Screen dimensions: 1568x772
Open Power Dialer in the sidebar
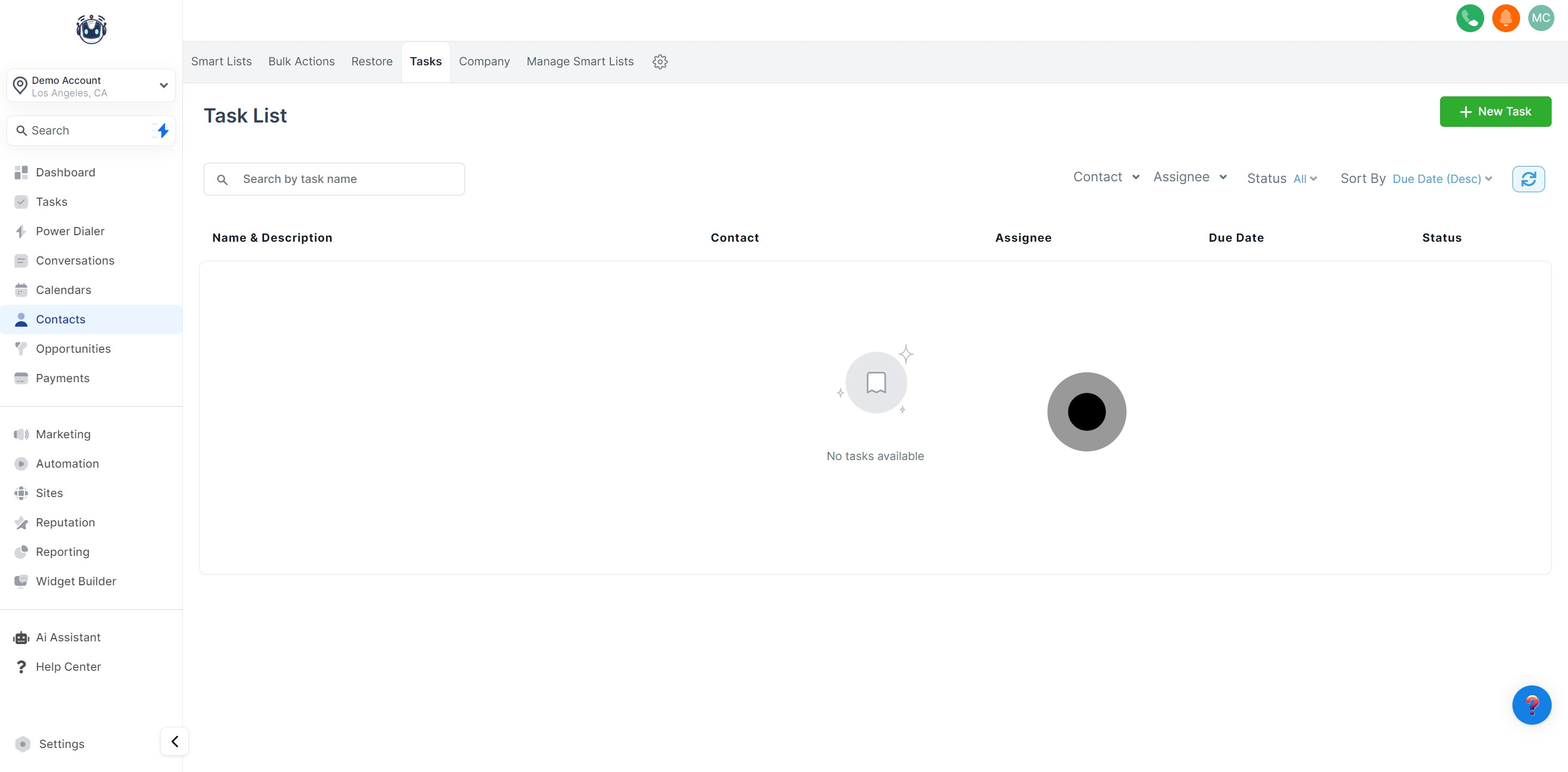point(69,231)
